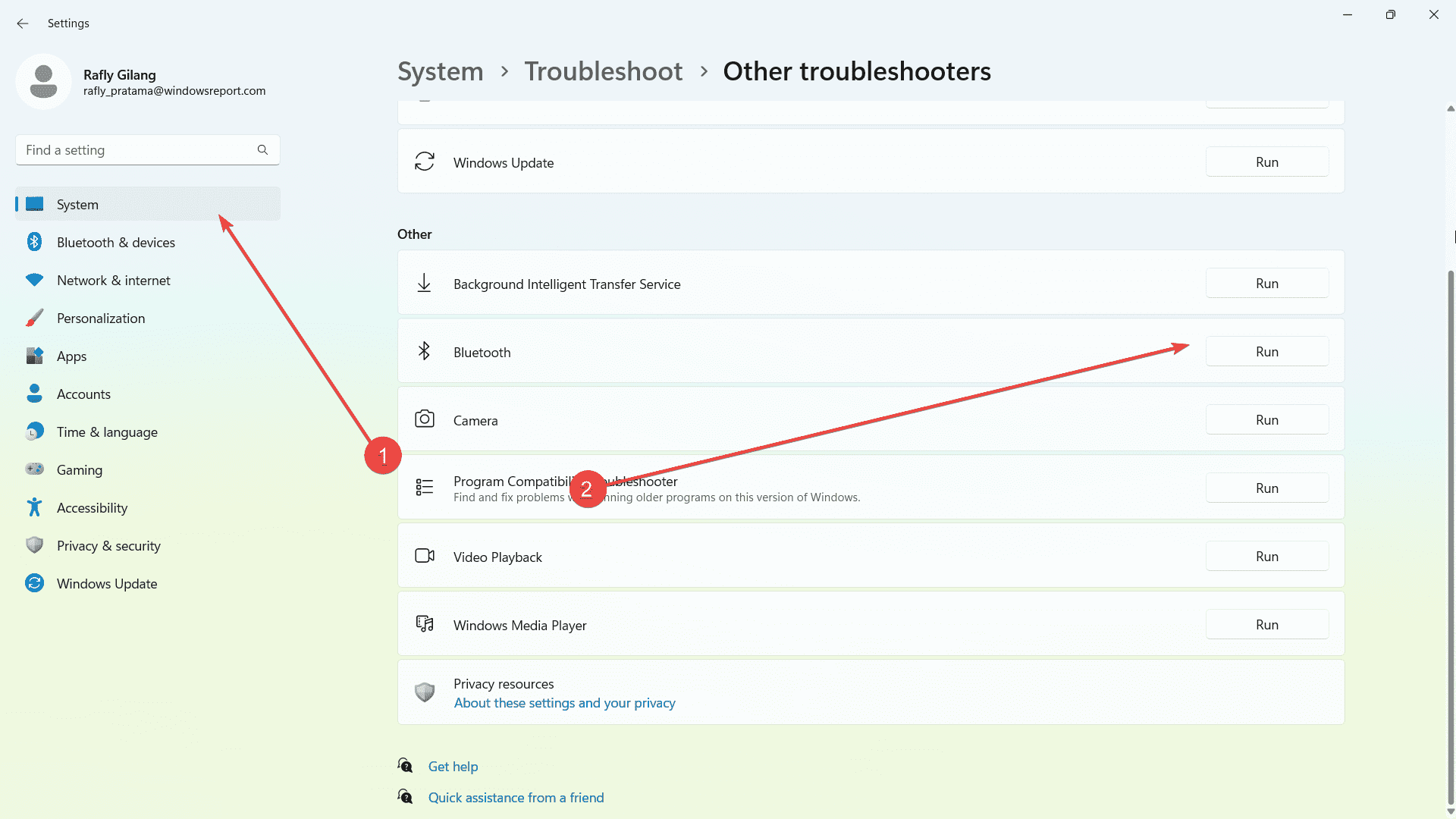Run the Bluetooth troubleshooter
Screen dimensions: 1456x819
1267,351
